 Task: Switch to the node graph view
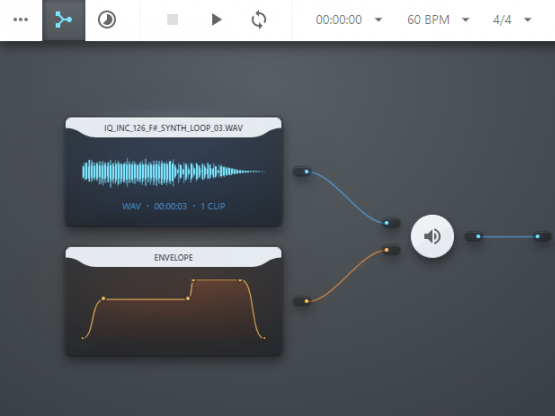click(64, 20)
